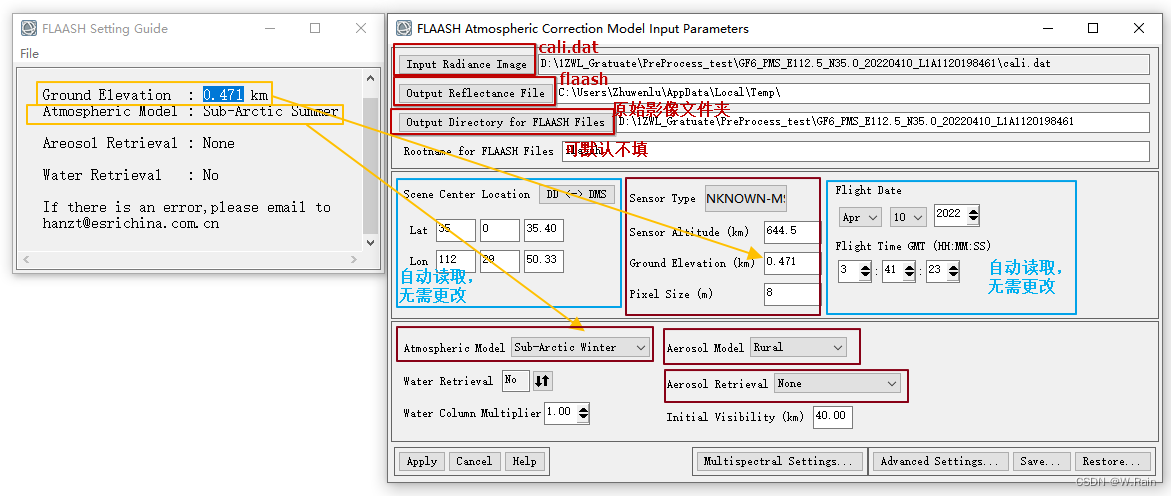Click Sensor Type button
1171x496 pixels.
745,199
